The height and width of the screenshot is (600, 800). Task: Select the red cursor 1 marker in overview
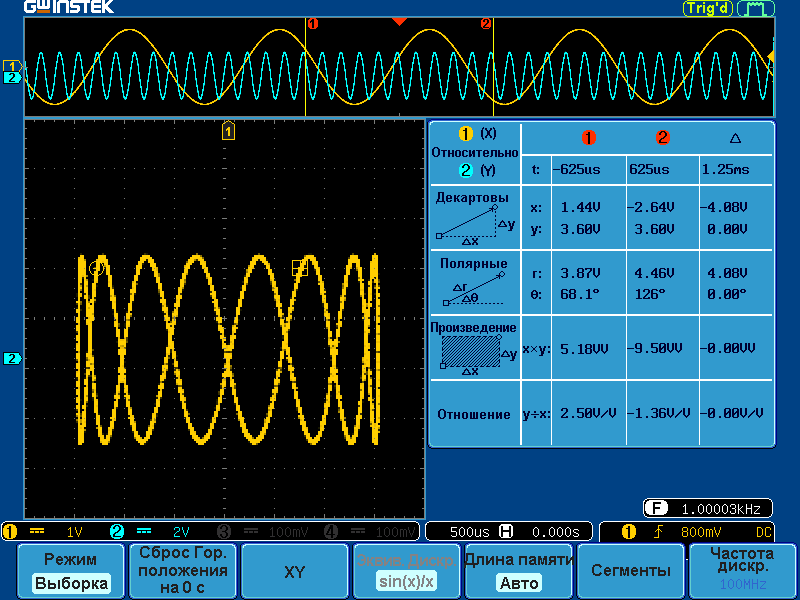312,23
